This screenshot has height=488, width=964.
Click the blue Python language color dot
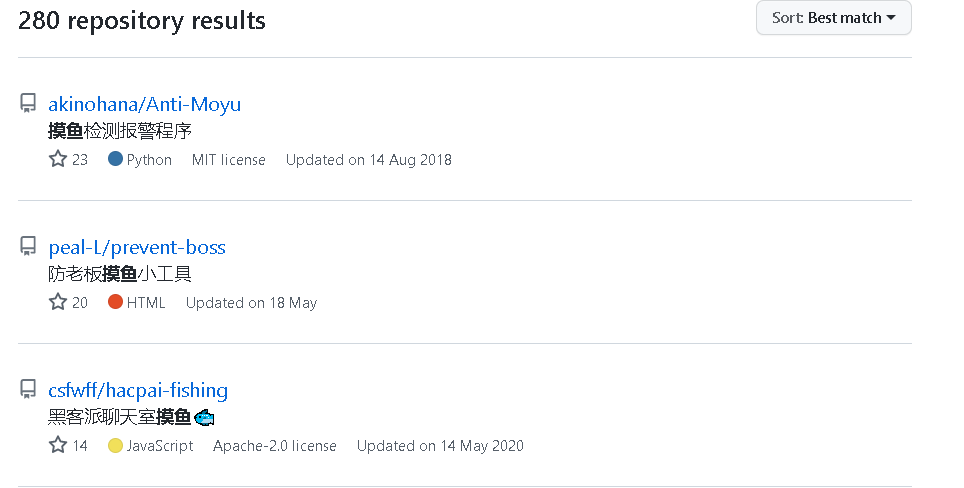[115, 159]
